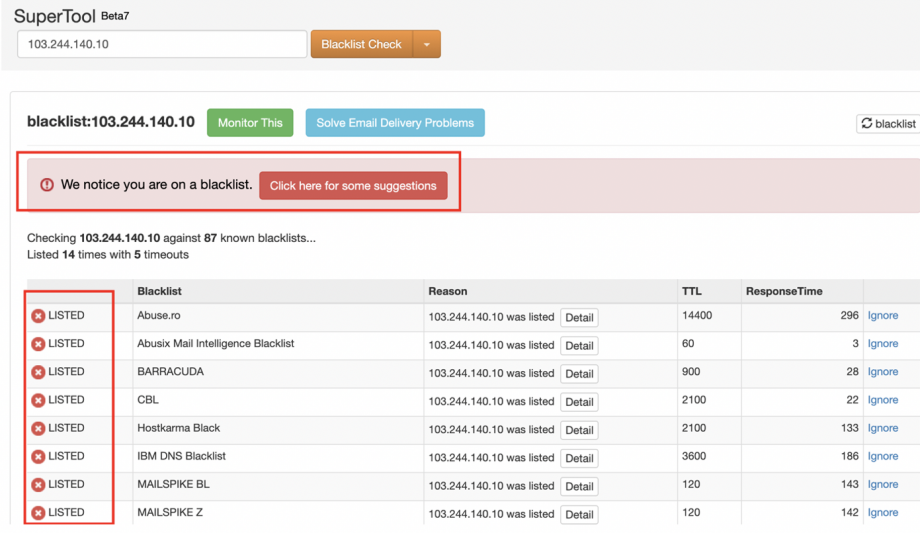The width and height of the screenshot is (920, 533).
Task: Ignore the BARRACUDA blacklist result
Action: point(882,372)
